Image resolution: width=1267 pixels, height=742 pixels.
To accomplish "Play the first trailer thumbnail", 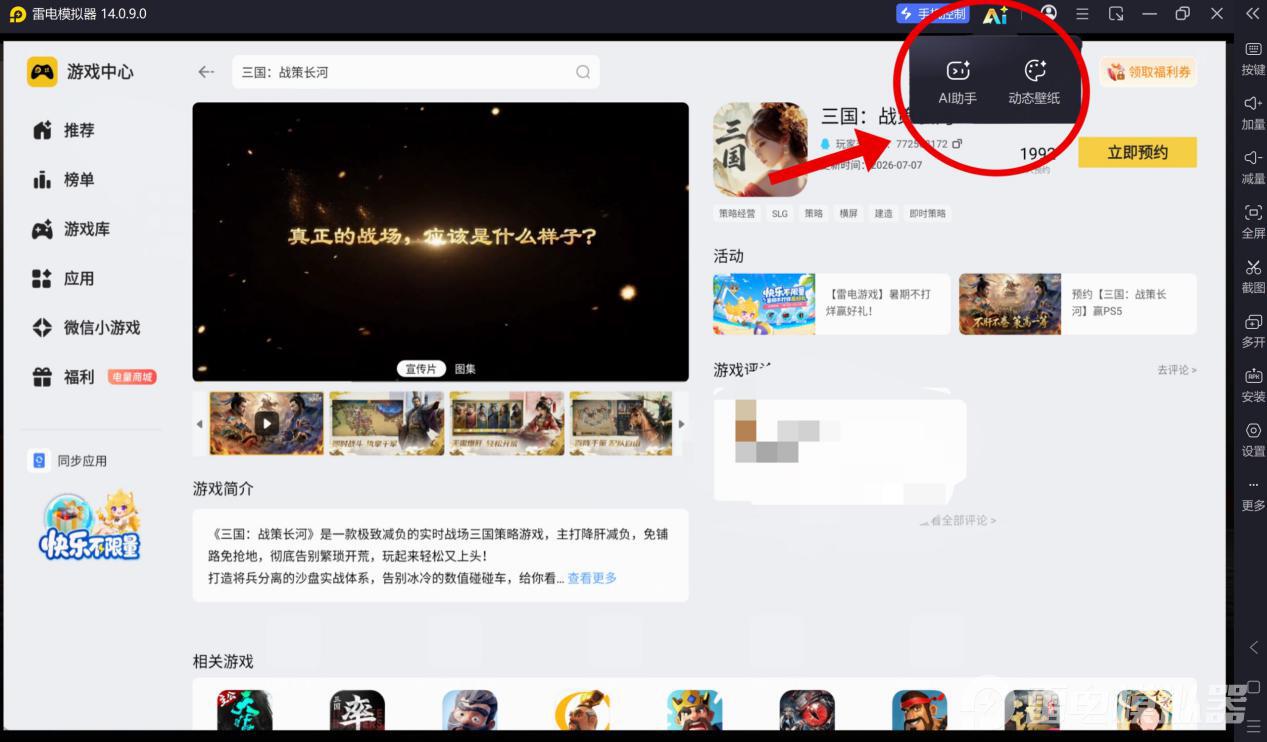I will tap(266, 423).
